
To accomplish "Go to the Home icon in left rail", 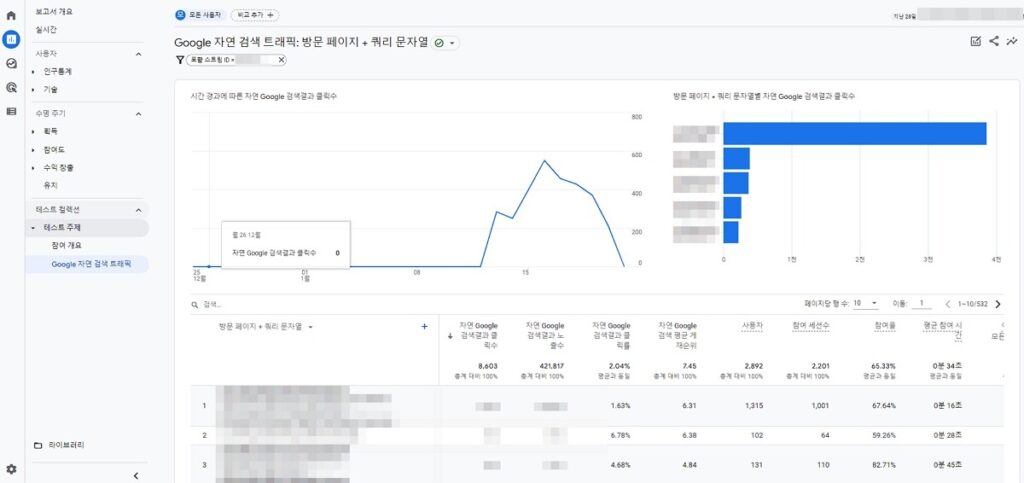I will tap(11, 15).
